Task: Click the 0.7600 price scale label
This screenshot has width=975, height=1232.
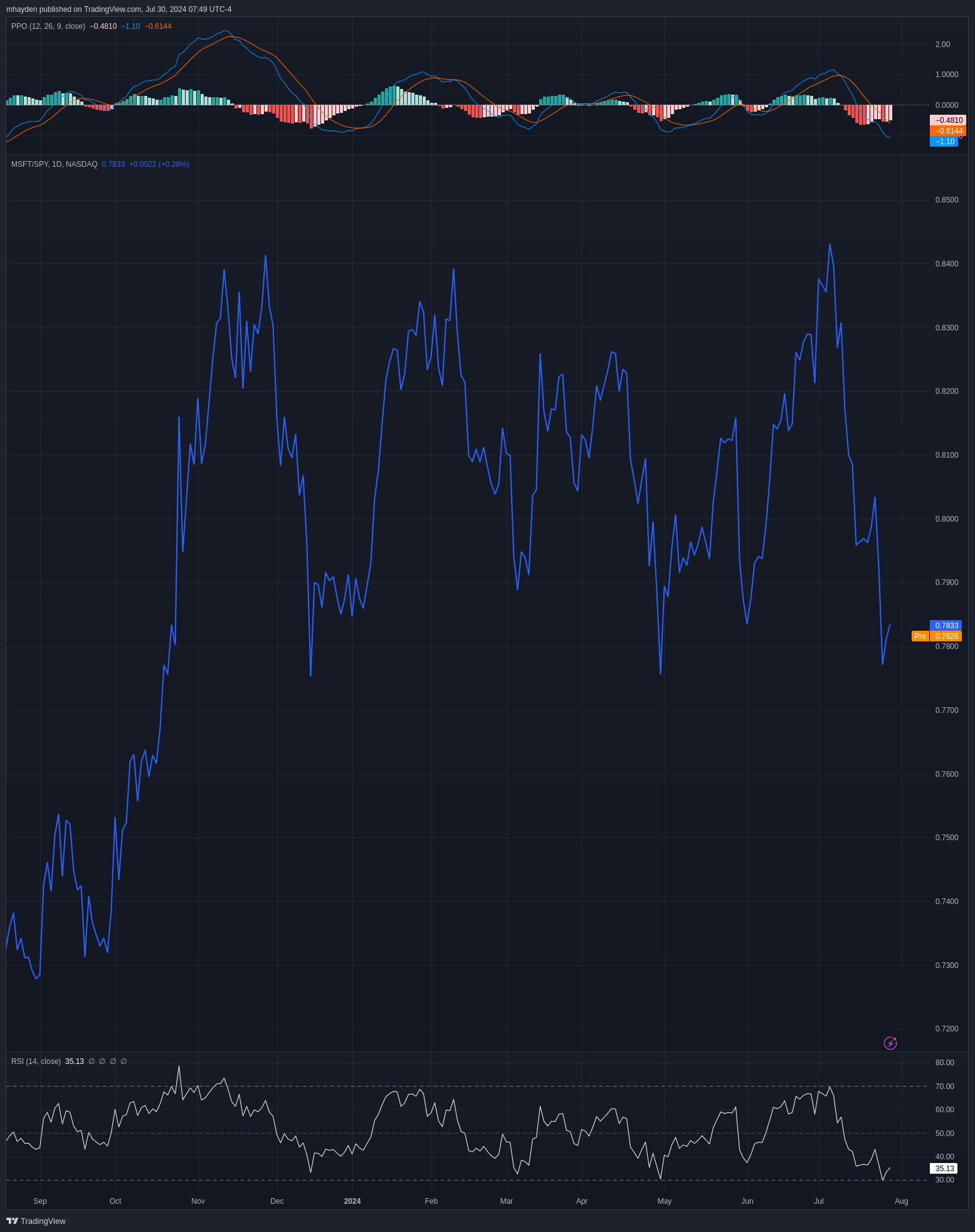Action: coord(947,774)
